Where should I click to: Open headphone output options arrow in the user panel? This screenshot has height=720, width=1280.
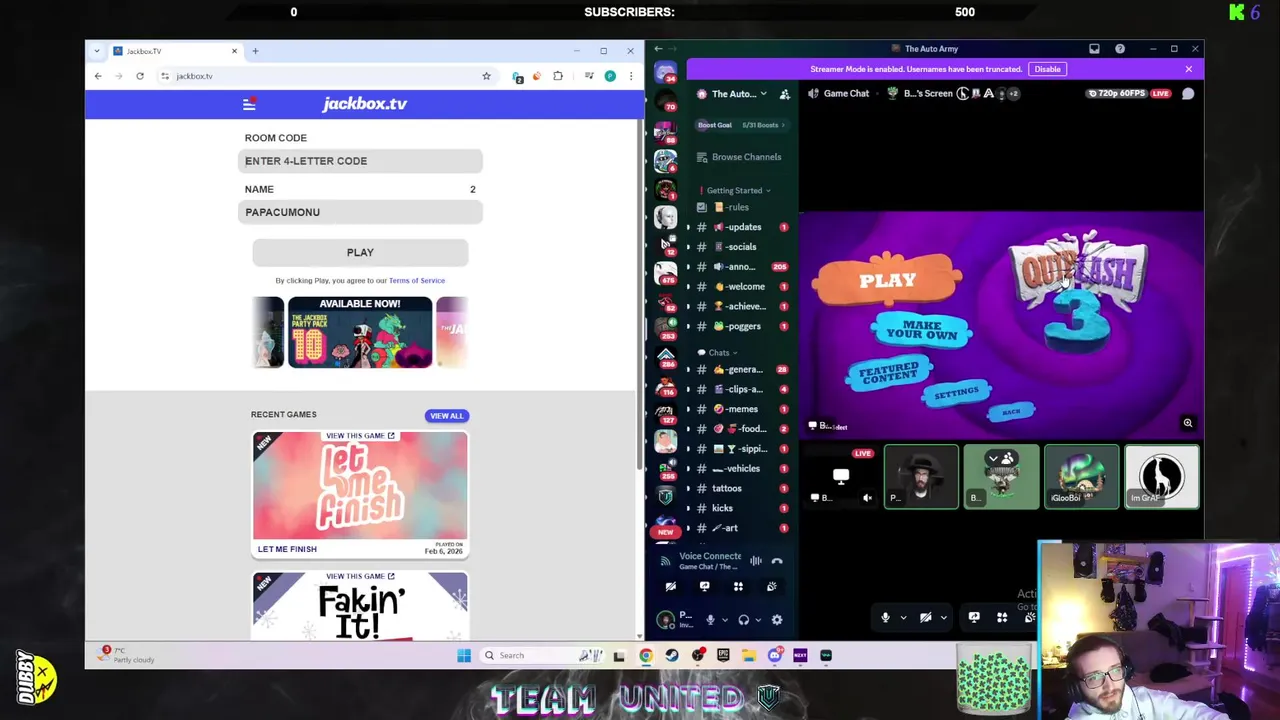click(757, 620)
